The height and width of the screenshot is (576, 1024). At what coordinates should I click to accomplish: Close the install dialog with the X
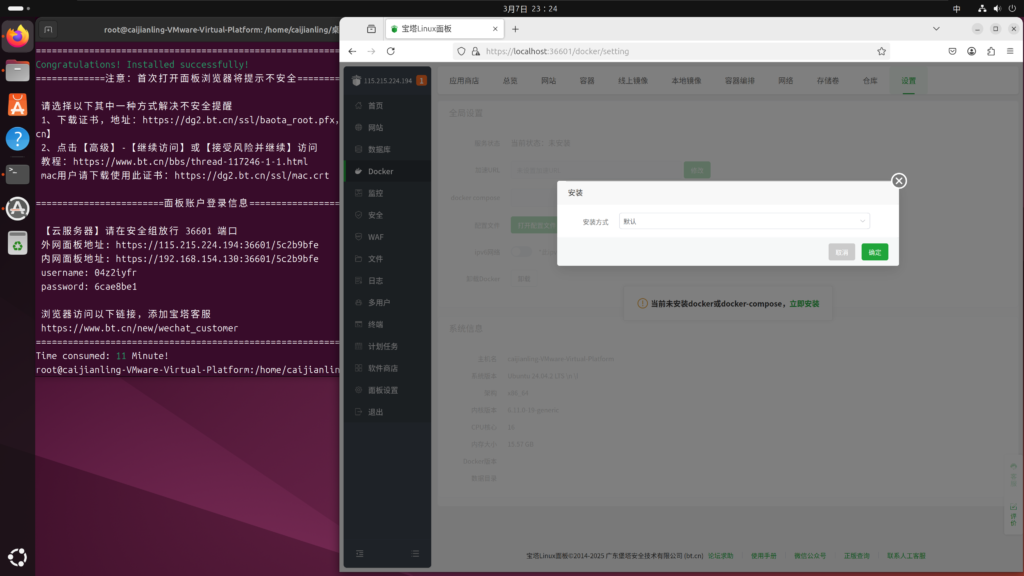pos(899,181)
